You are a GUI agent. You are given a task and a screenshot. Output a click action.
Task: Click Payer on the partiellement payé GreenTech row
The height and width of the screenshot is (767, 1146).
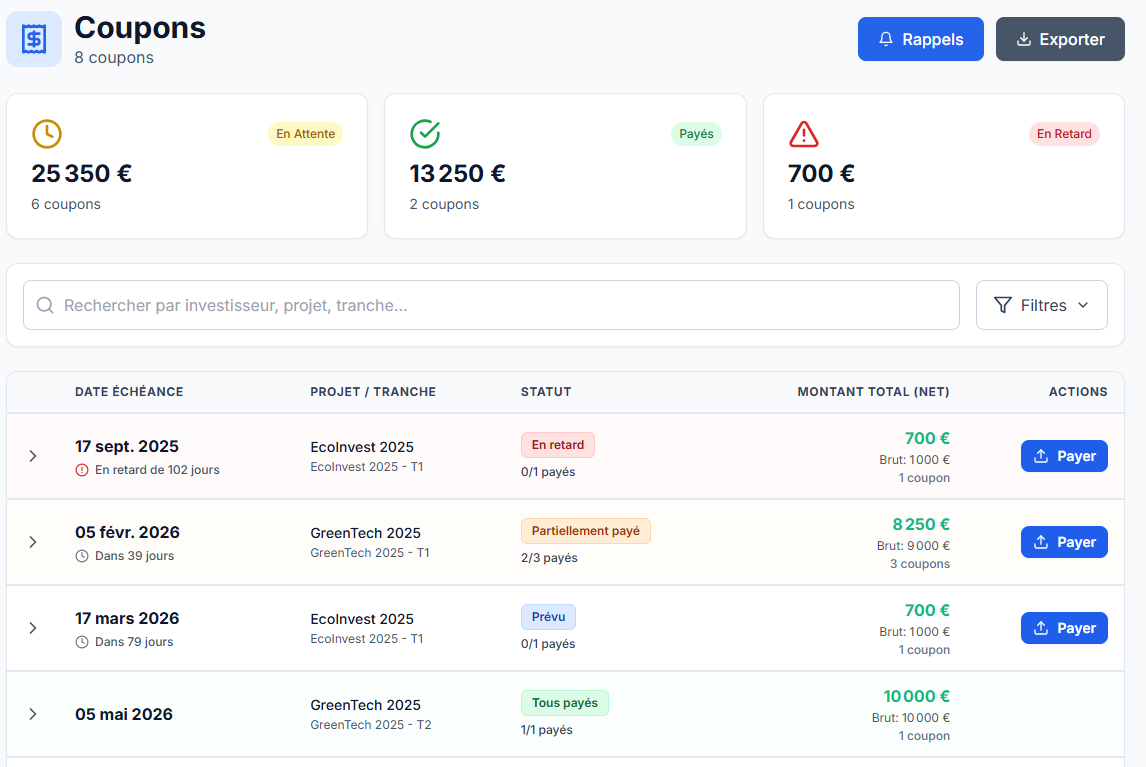pyautogui.click(x=1064, y=541)
